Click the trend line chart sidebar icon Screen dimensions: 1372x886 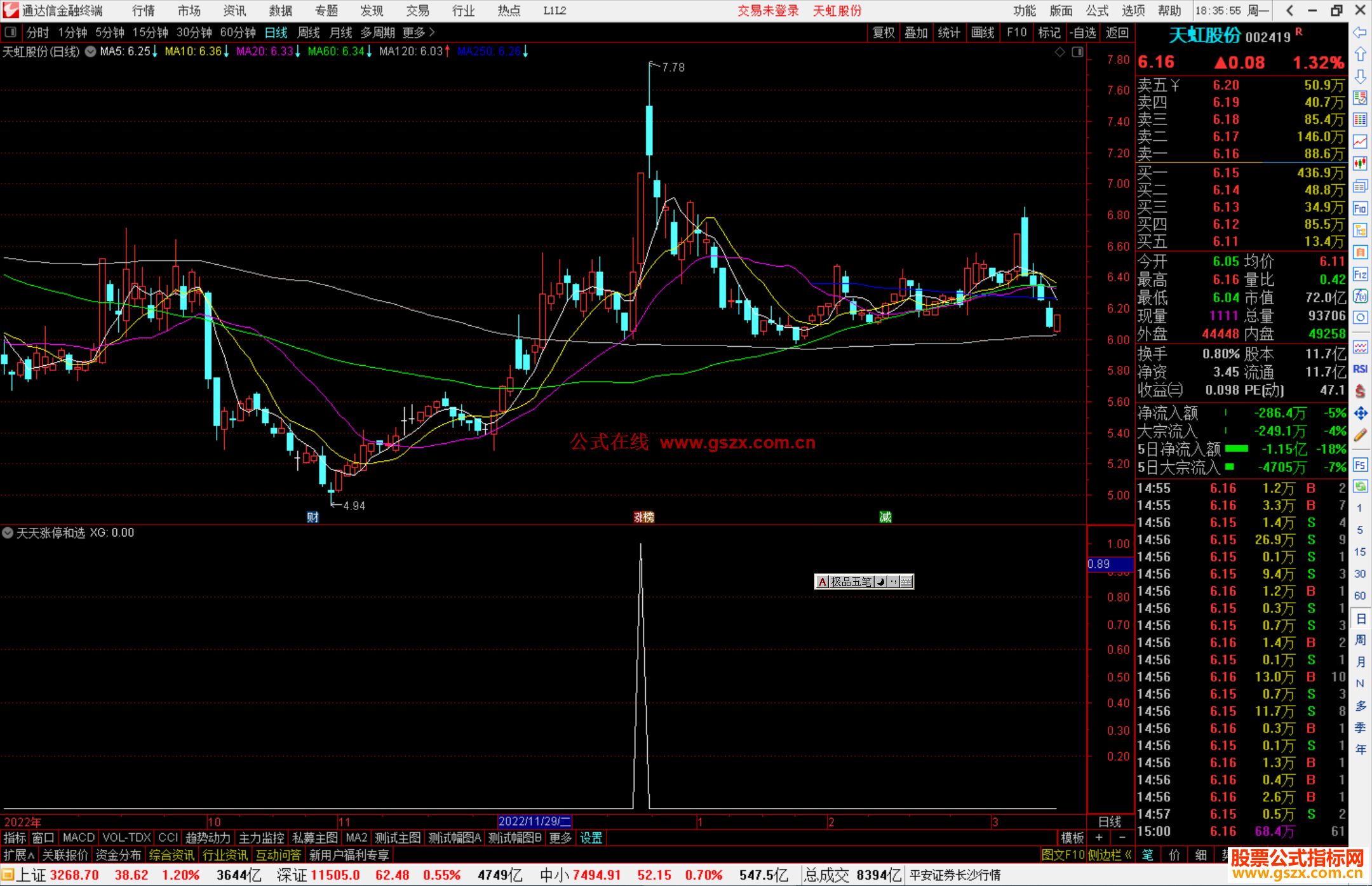pyautogui.click(x=1360, y=142)
